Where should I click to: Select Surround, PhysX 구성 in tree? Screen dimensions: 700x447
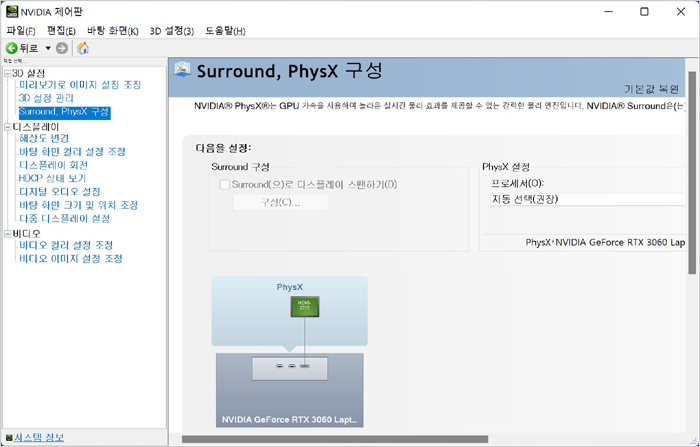click(64, 112)
